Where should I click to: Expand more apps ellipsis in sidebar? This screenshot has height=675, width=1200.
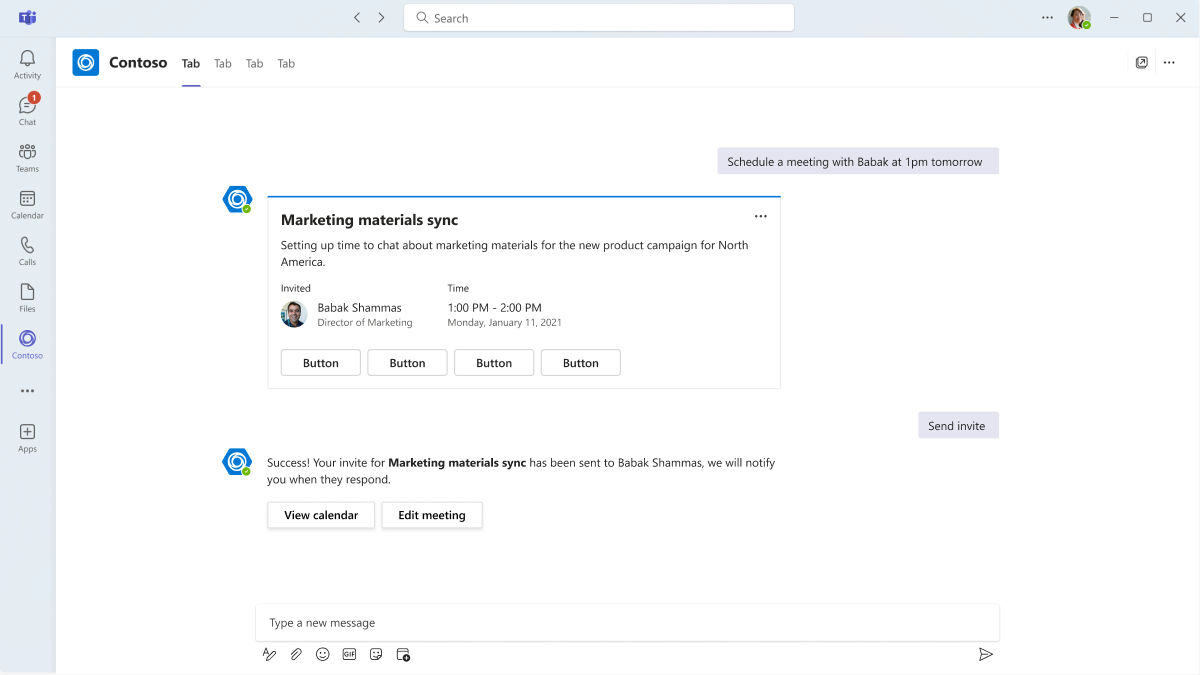click(27, 391)
